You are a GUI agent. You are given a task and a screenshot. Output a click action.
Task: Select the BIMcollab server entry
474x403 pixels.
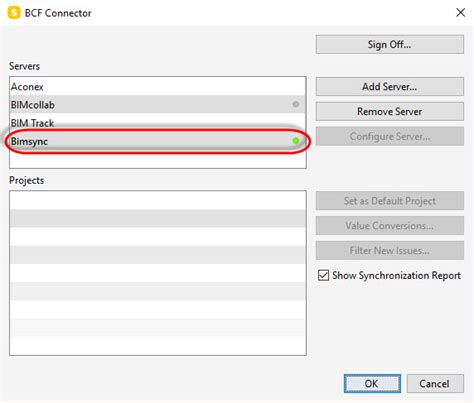coord(158,105)
